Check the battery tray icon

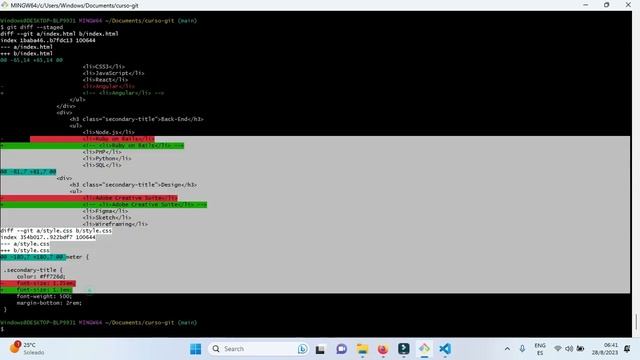coord(580,349)
